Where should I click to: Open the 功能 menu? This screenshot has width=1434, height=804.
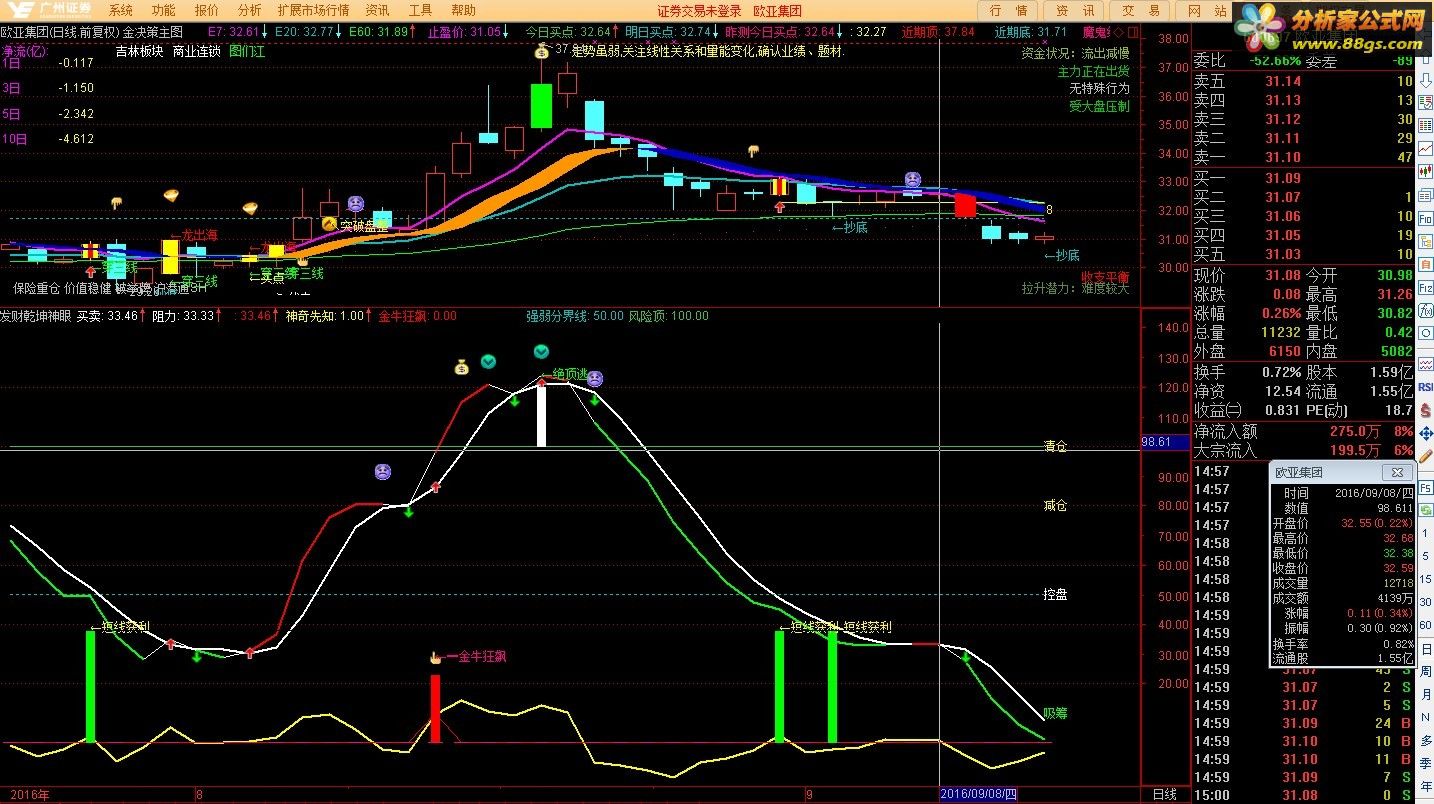tap(164, 10)
